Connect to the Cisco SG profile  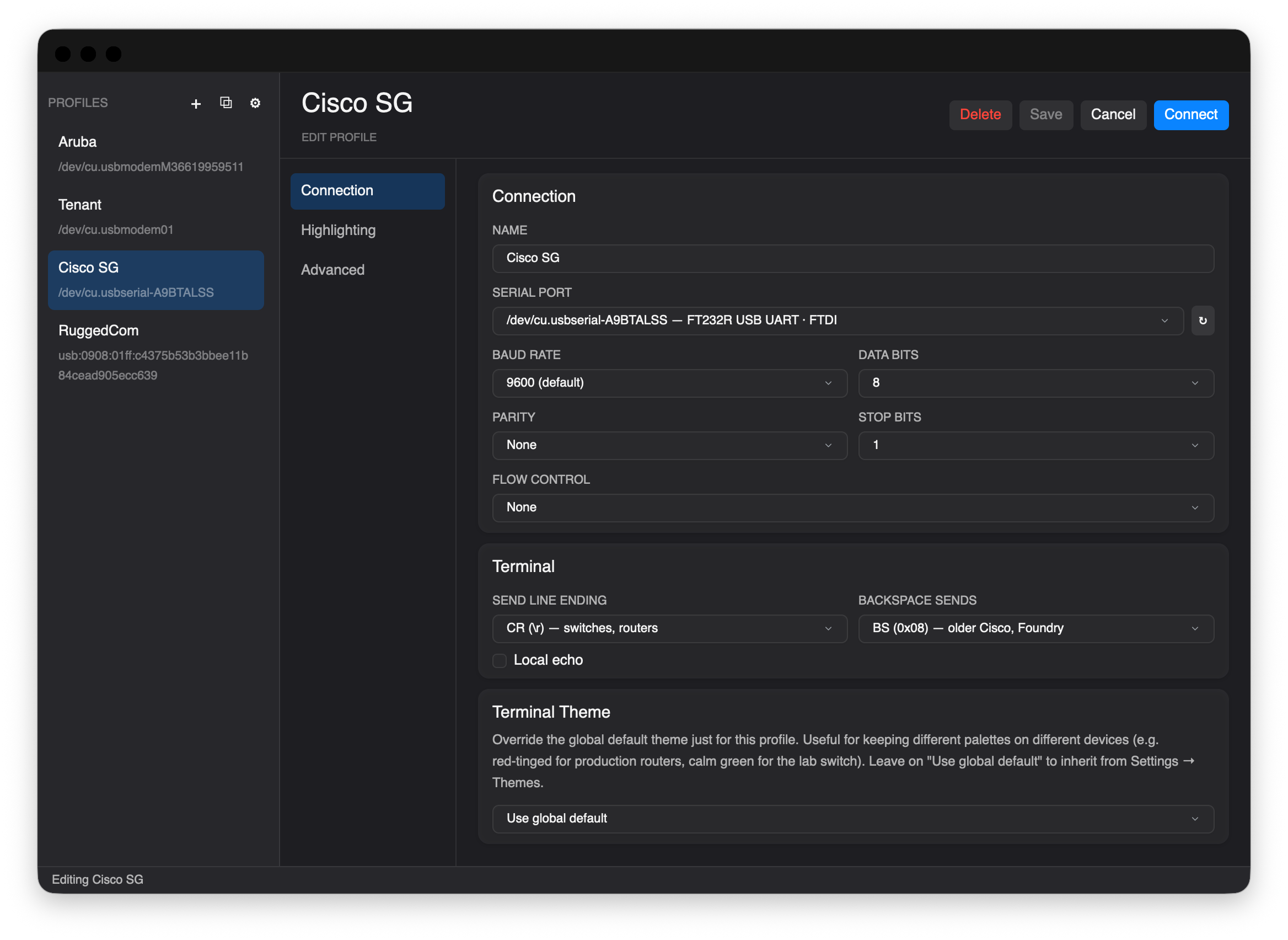pyautogui.click(x=1191, y=115)
